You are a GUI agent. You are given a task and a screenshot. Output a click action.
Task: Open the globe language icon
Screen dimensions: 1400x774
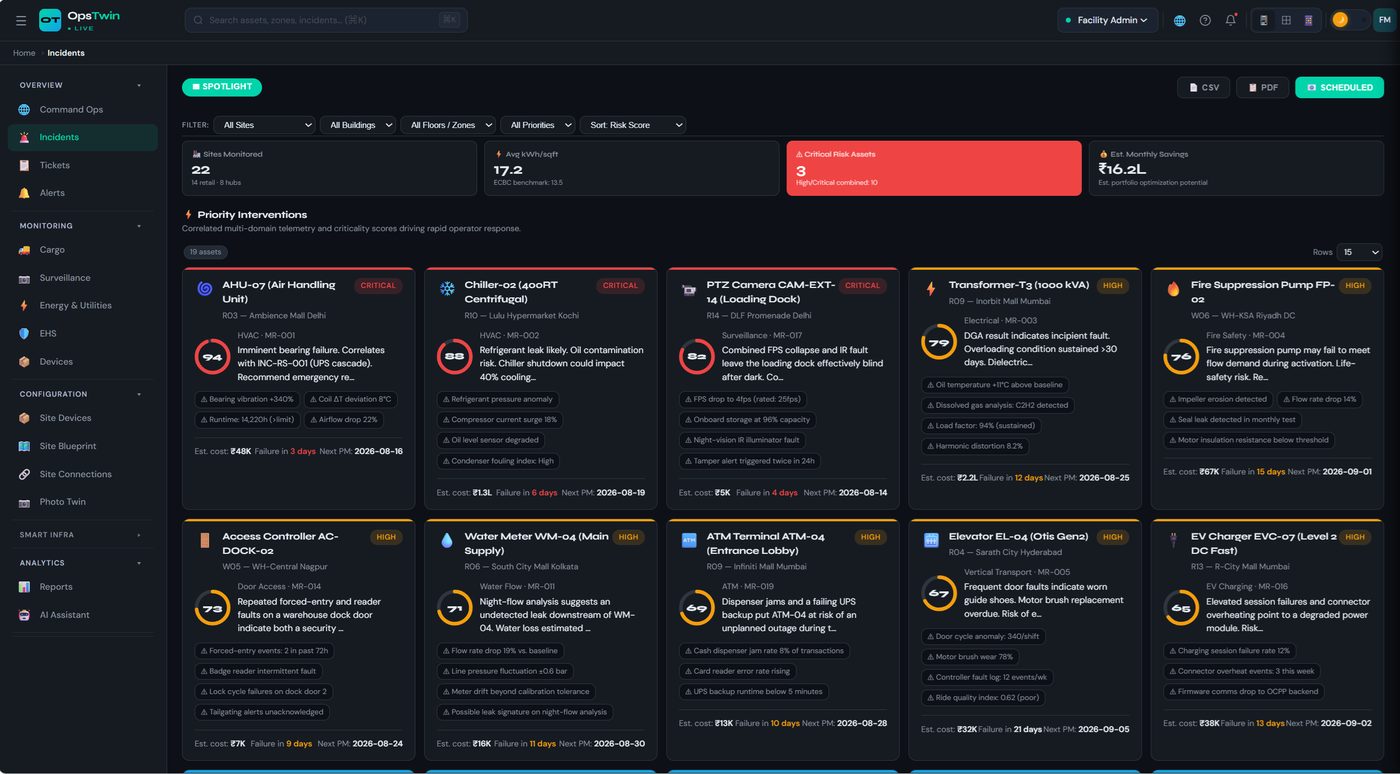(x=1180, y=20)
